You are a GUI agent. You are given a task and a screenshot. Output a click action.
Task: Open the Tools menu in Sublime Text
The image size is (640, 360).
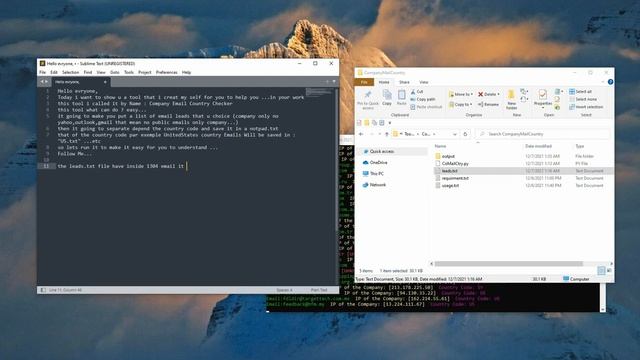pos(129,72)
